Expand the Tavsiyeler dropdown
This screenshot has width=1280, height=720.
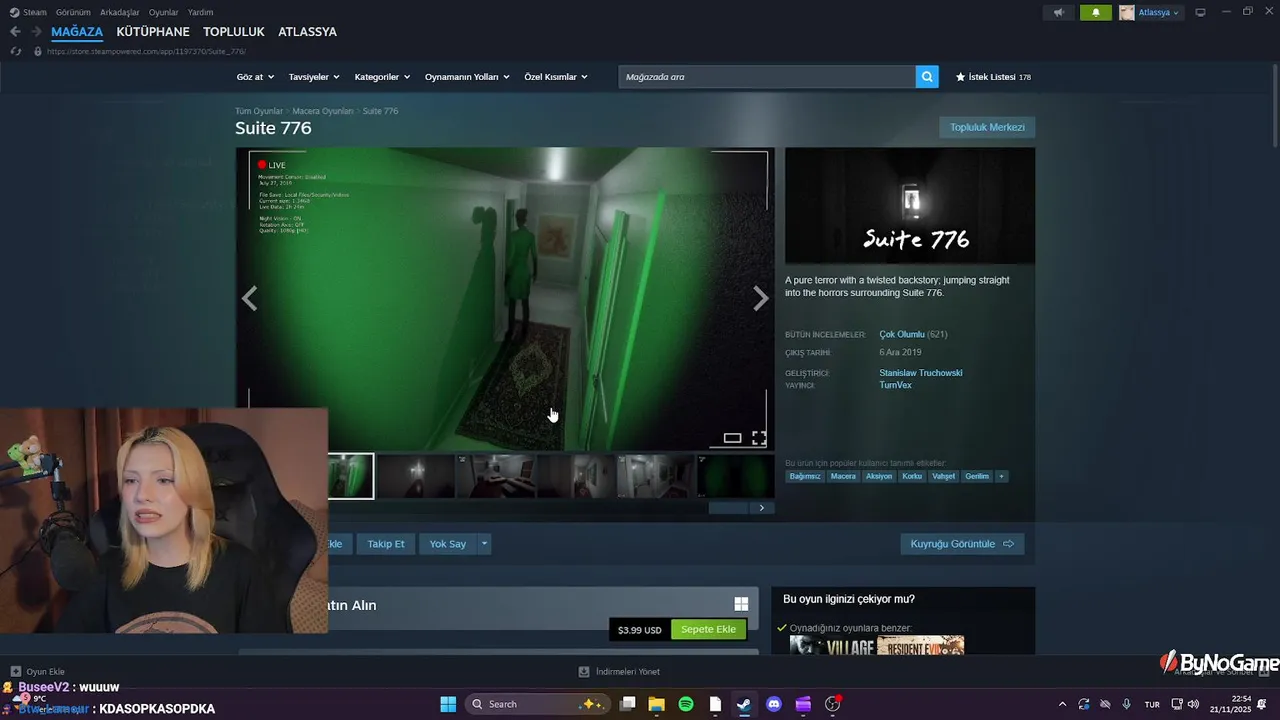point(314,77)
